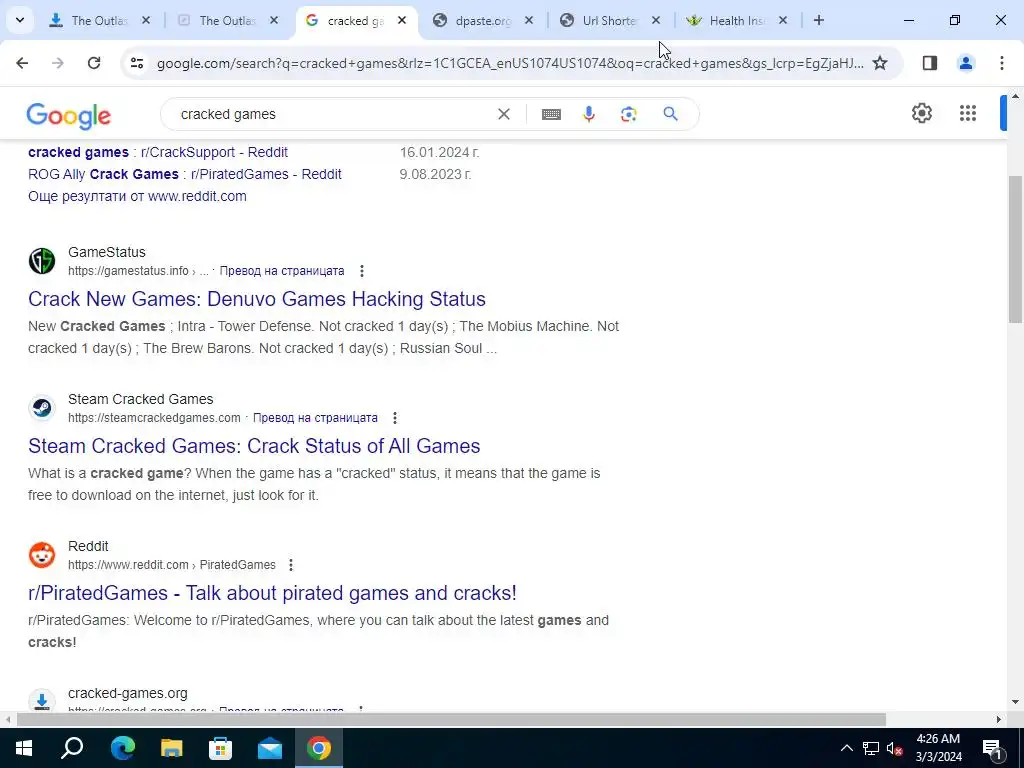Close the dpaste.org tab
The width and height of the screenshot is (1024, 768).
pos(529,20)
